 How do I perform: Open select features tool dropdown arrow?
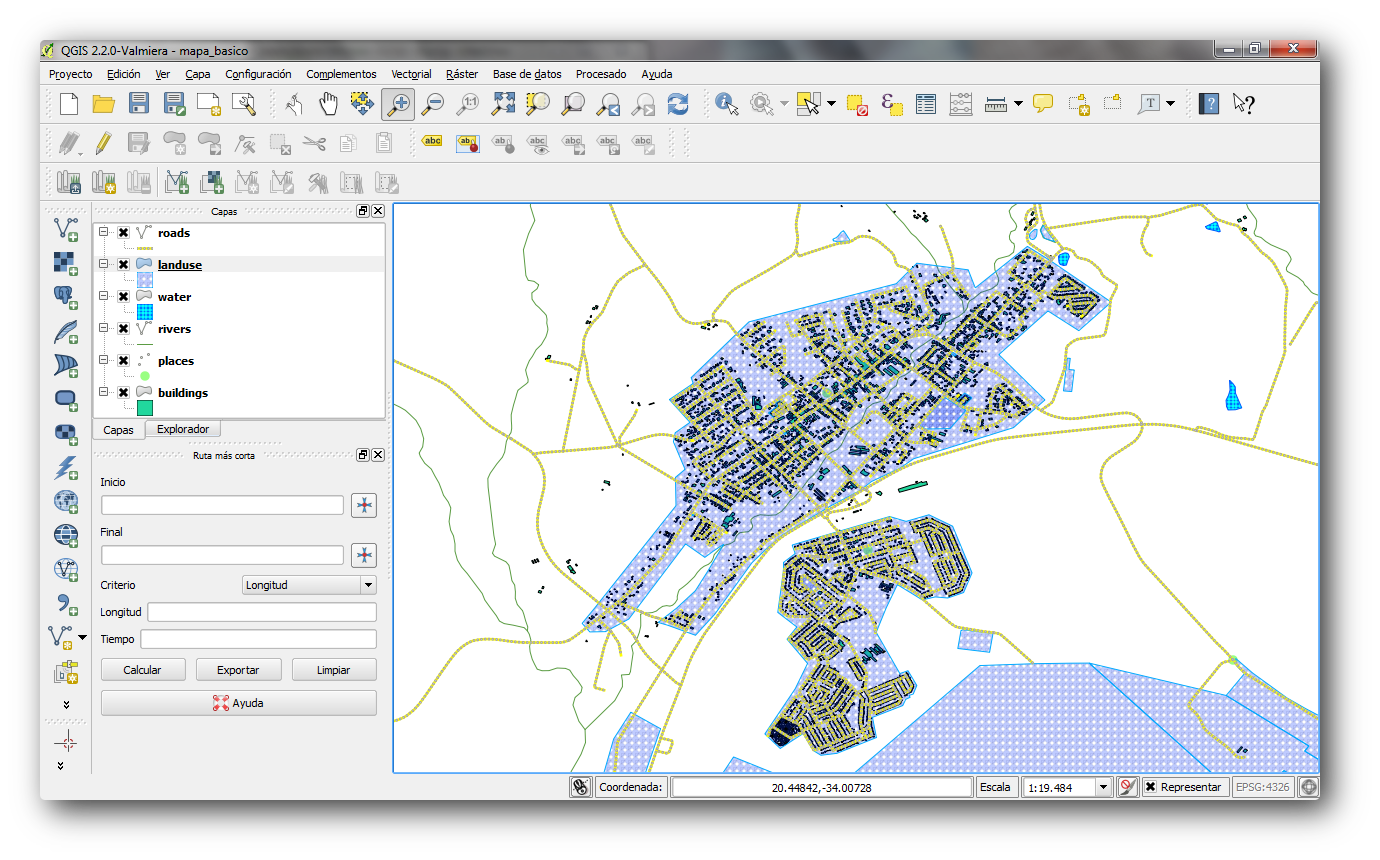pos(831,103)
